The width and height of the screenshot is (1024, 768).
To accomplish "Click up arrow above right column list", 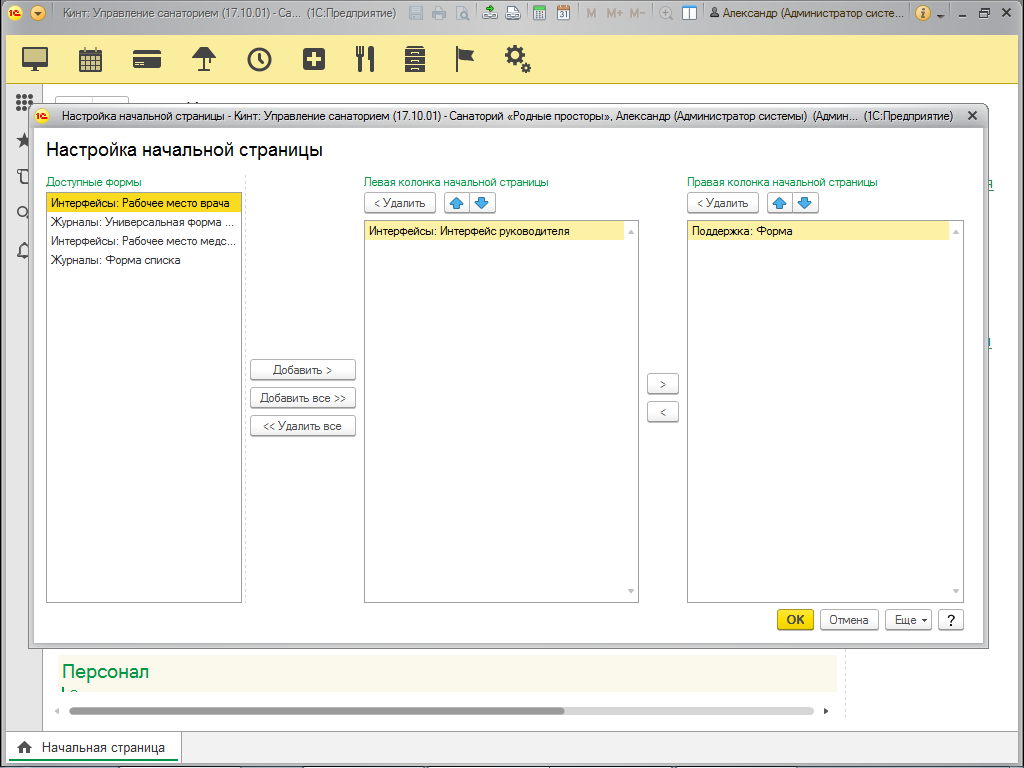I will point(780,203).
